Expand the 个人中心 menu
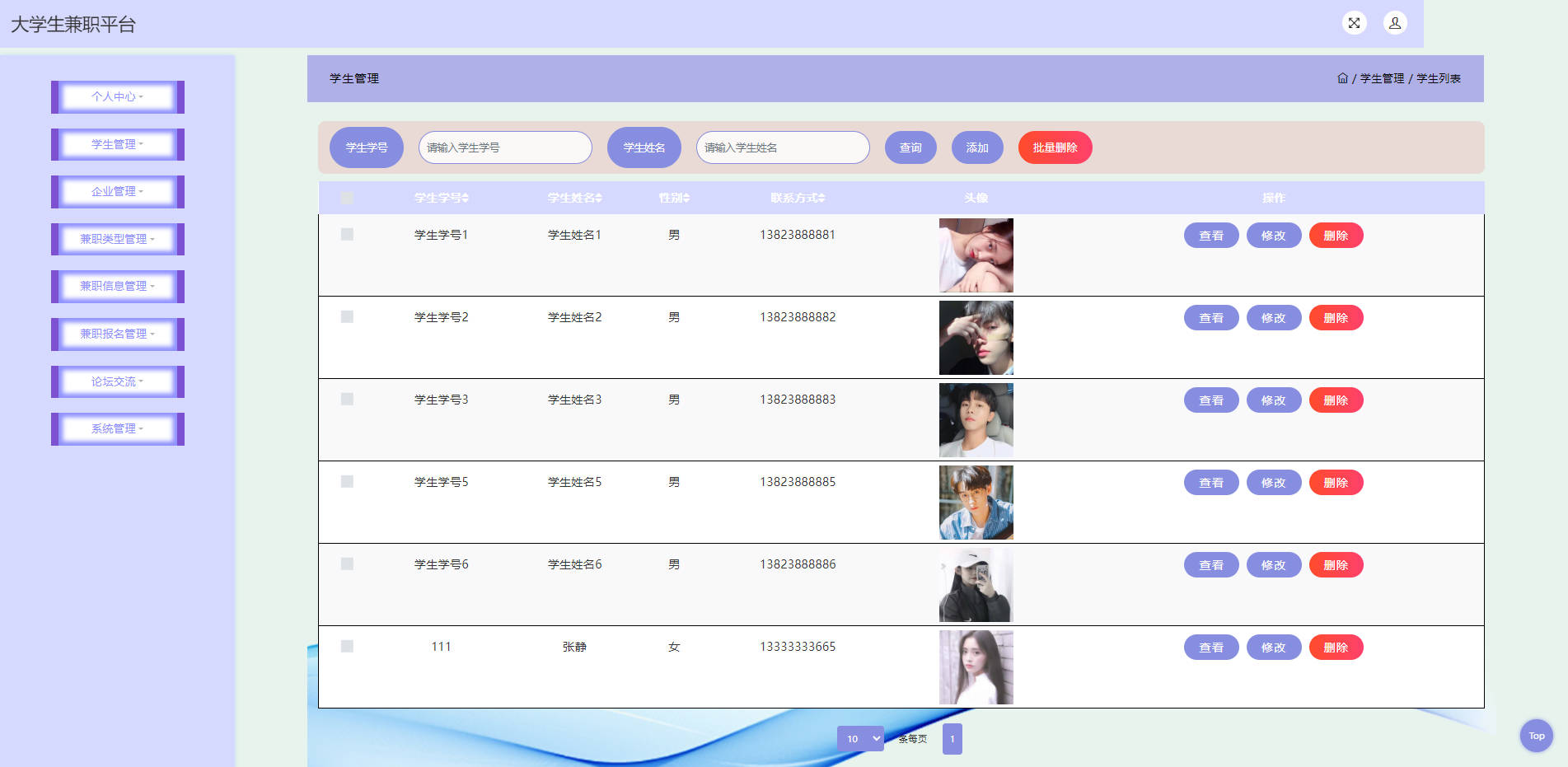The height and width of the screenshot is (767, 1568). [118, 97]
